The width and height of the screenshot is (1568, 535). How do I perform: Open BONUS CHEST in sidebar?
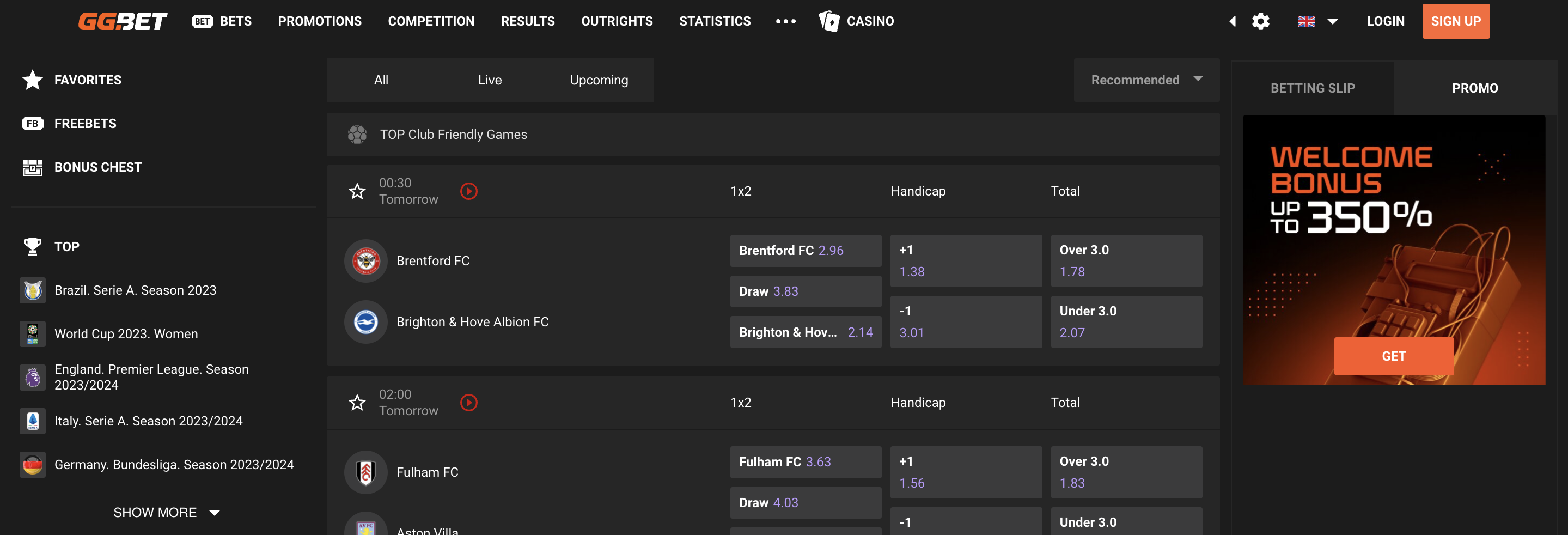click(x=98, y=167)
